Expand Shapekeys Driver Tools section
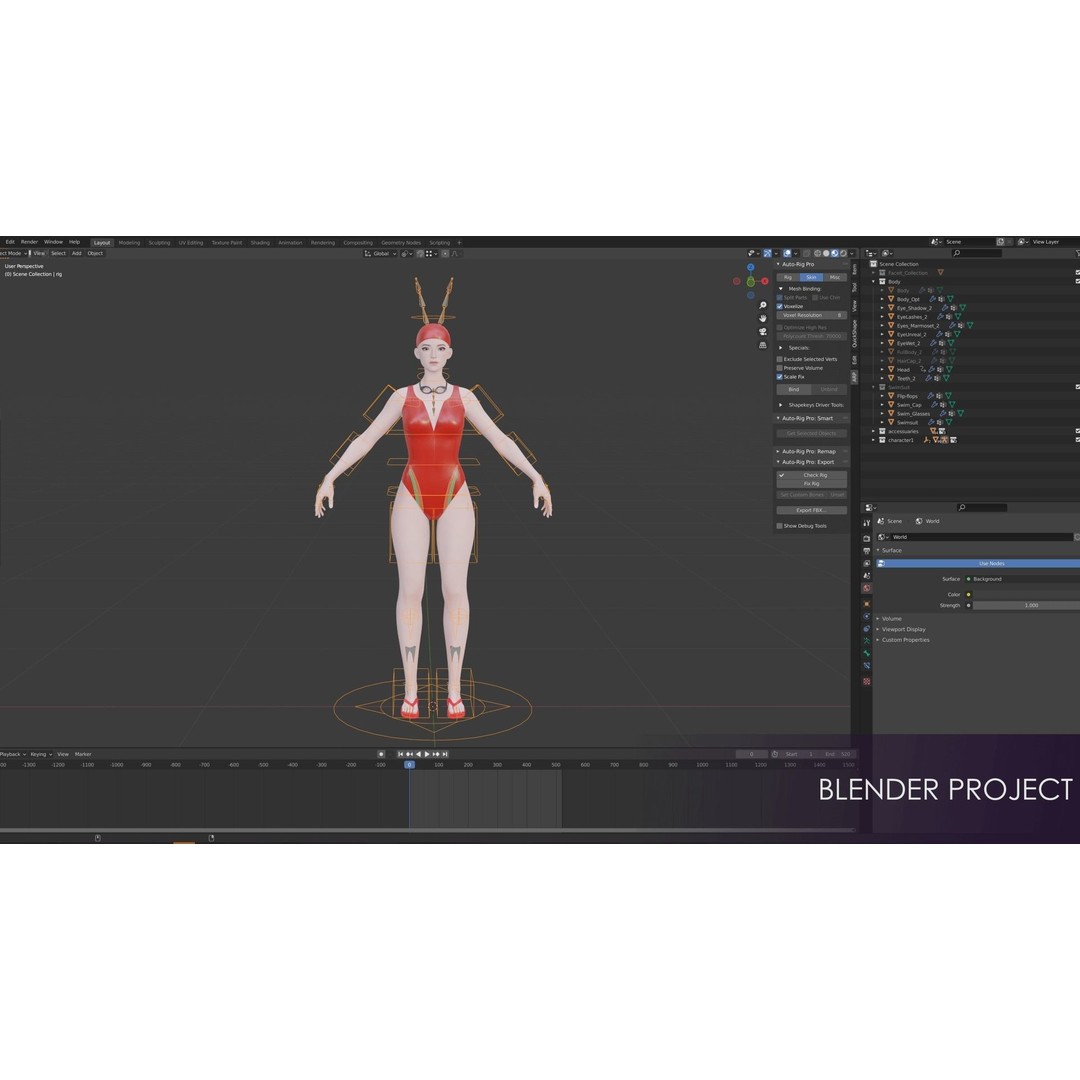 click(x=780, y=405)
